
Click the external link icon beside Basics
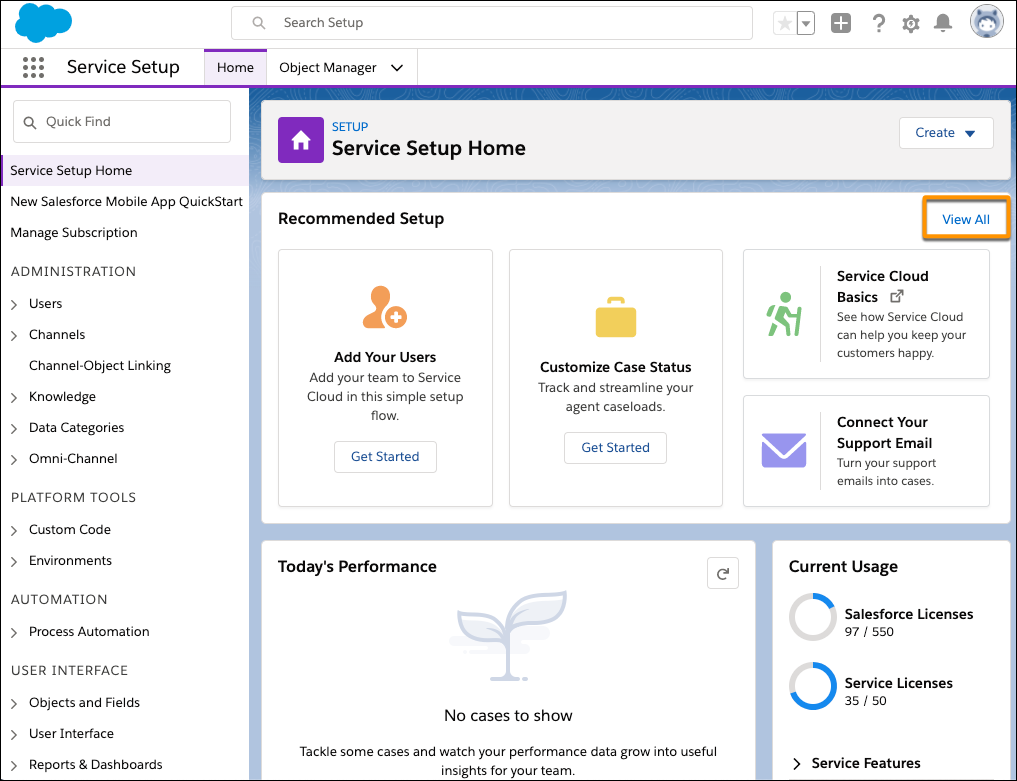[x=896, y=296]
